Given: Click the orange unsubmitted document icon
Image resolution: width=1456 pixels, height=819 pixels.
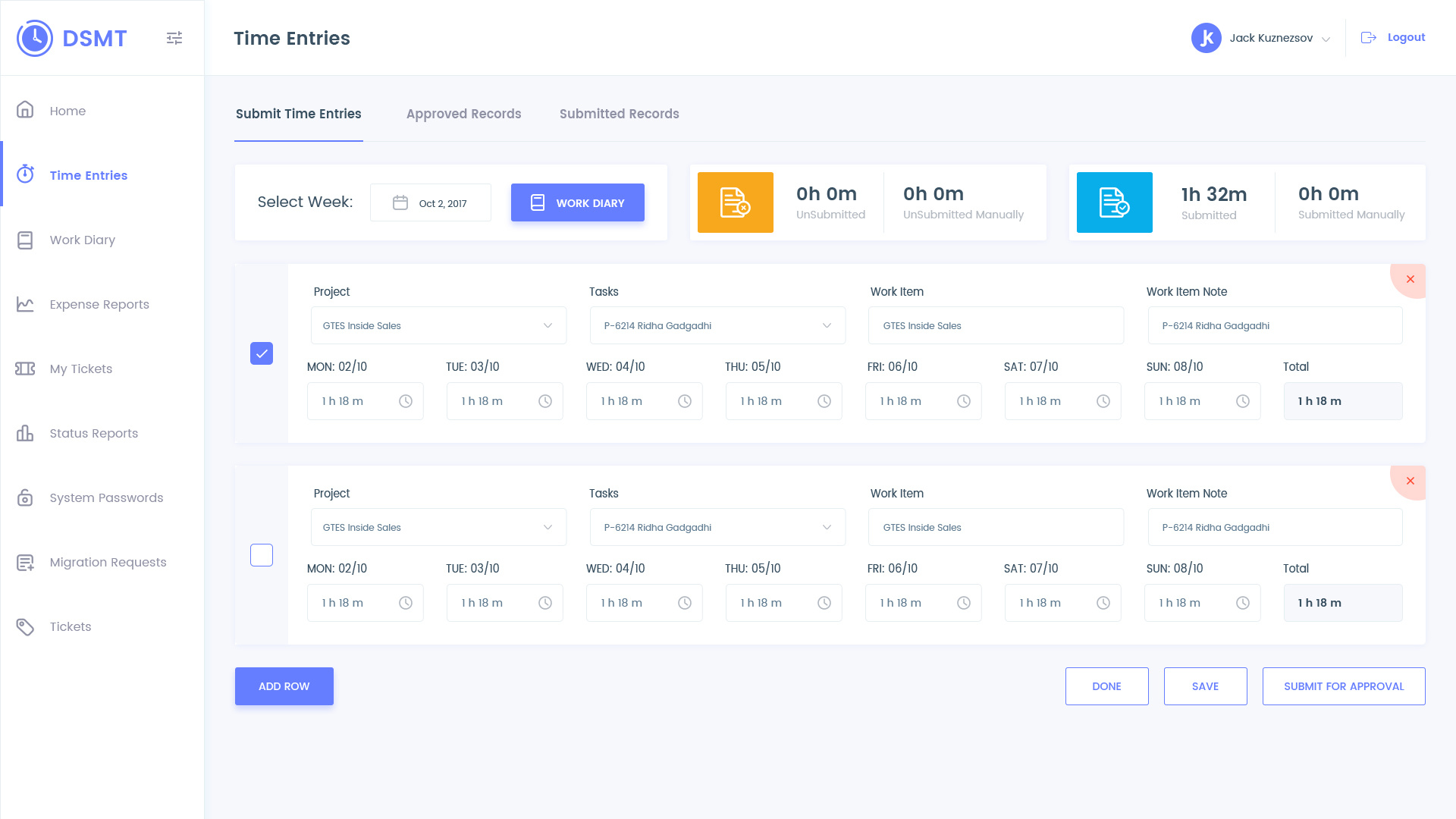Looking at the screenshot, I should coord(735,202).
